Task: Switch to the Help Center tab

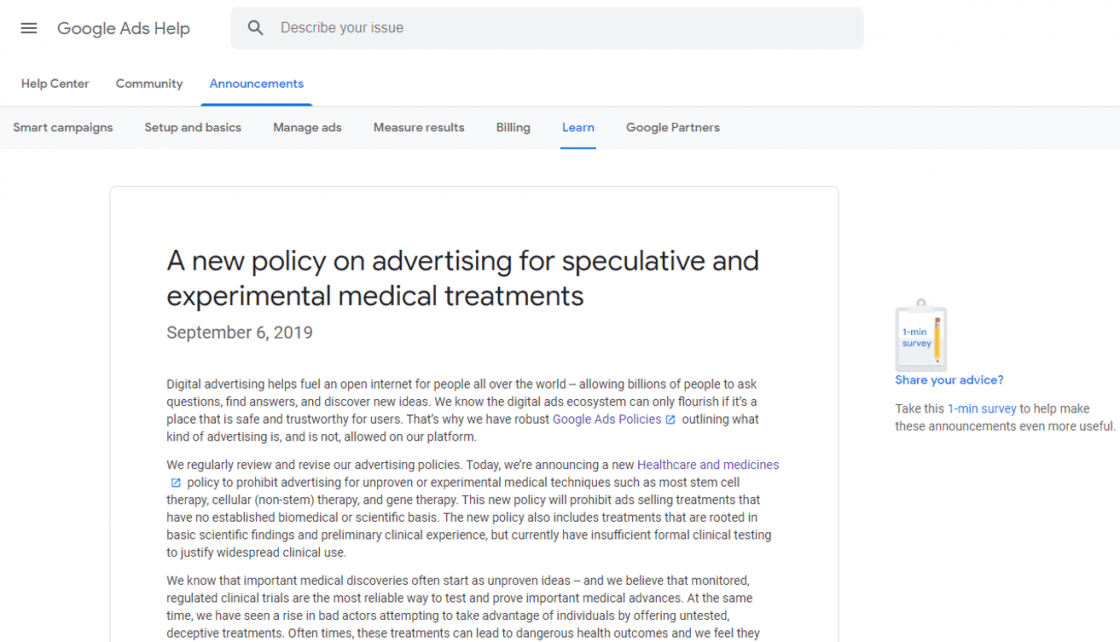Action: point(55,84)
